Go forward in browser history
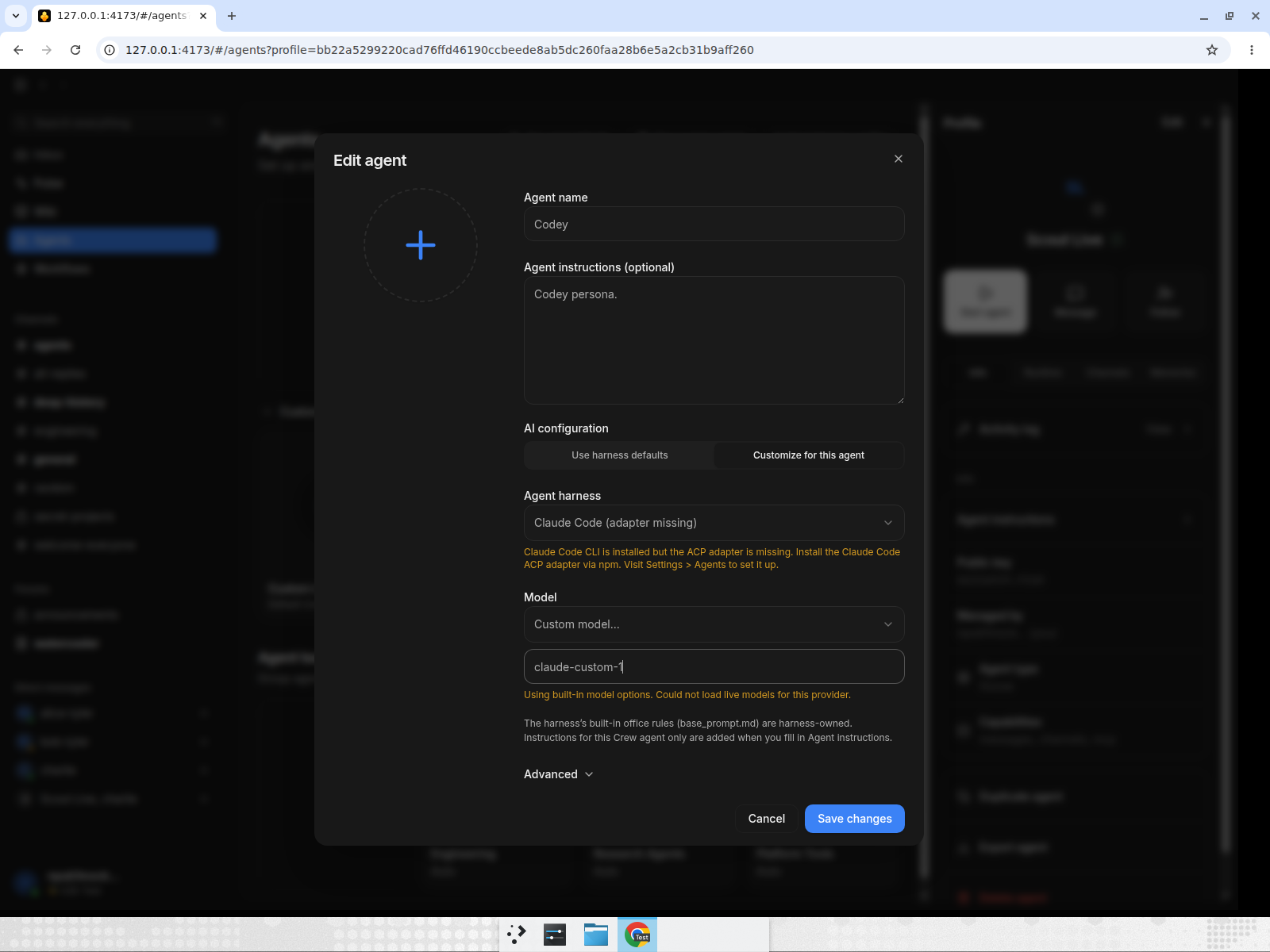The width and height of the screenshot is (1270, 952). click(x=47, y=50)
